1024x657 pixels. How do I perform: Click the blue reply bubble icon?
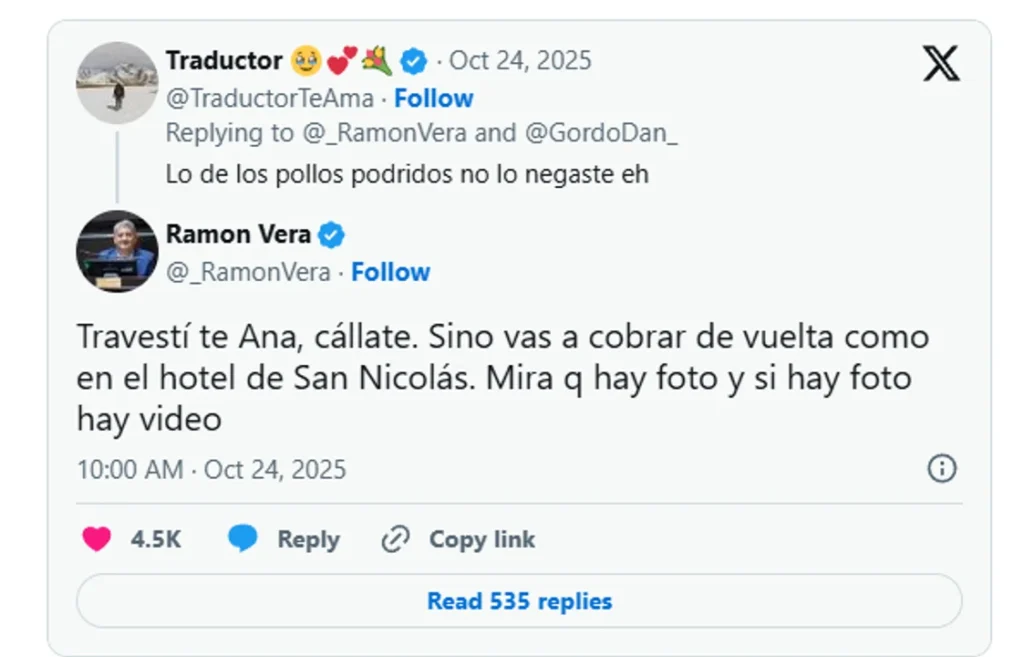[x=243, y=540]
